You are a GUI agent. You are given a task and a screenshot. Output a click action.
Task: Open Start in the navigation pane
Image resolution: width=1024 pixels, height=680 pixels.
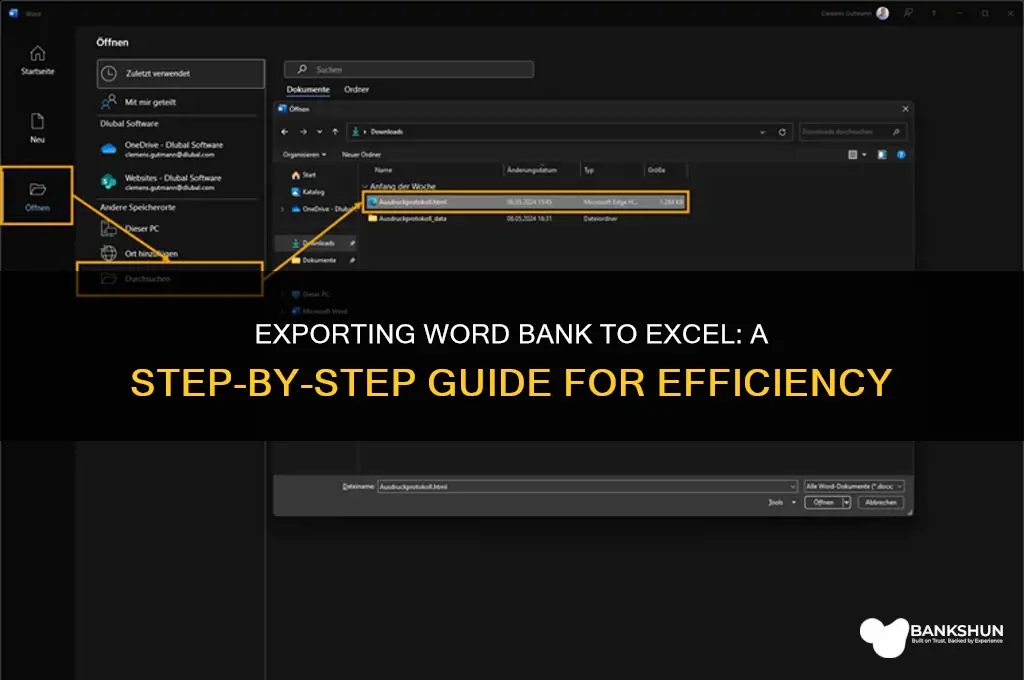pos(304,175)
